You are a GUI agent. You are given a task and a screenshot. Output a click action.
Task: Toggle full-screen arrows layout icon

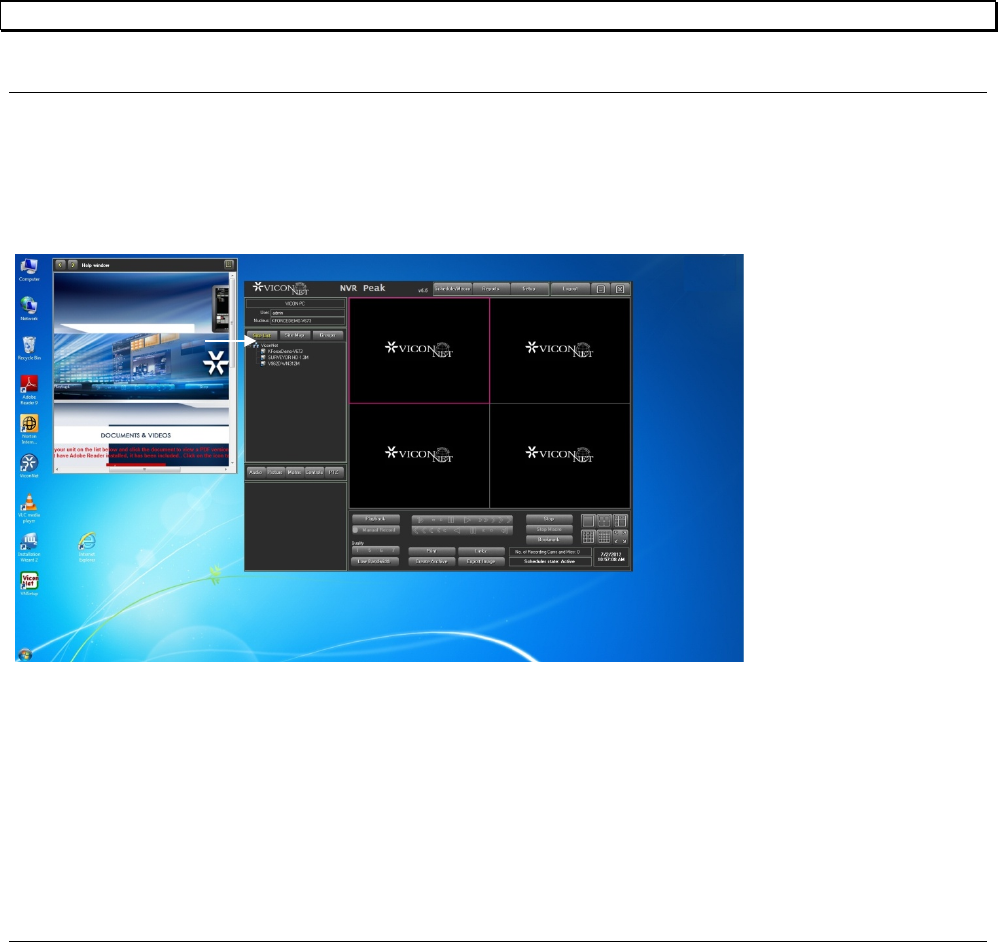[620, 537]
